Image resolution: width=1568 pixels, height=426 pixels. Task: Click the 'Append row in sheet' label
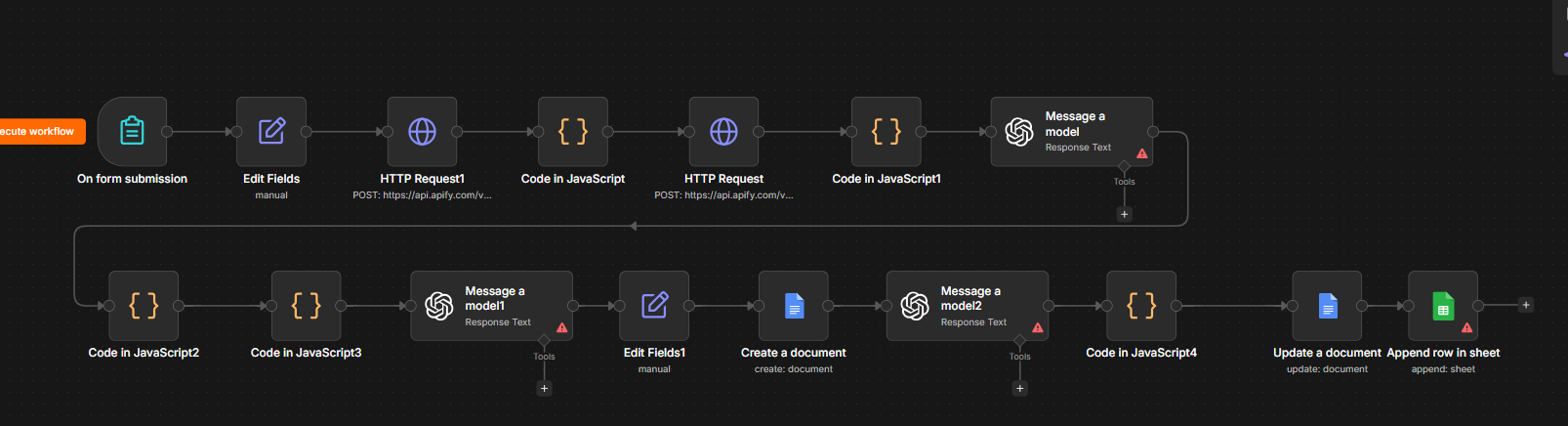pos(1443,353)
